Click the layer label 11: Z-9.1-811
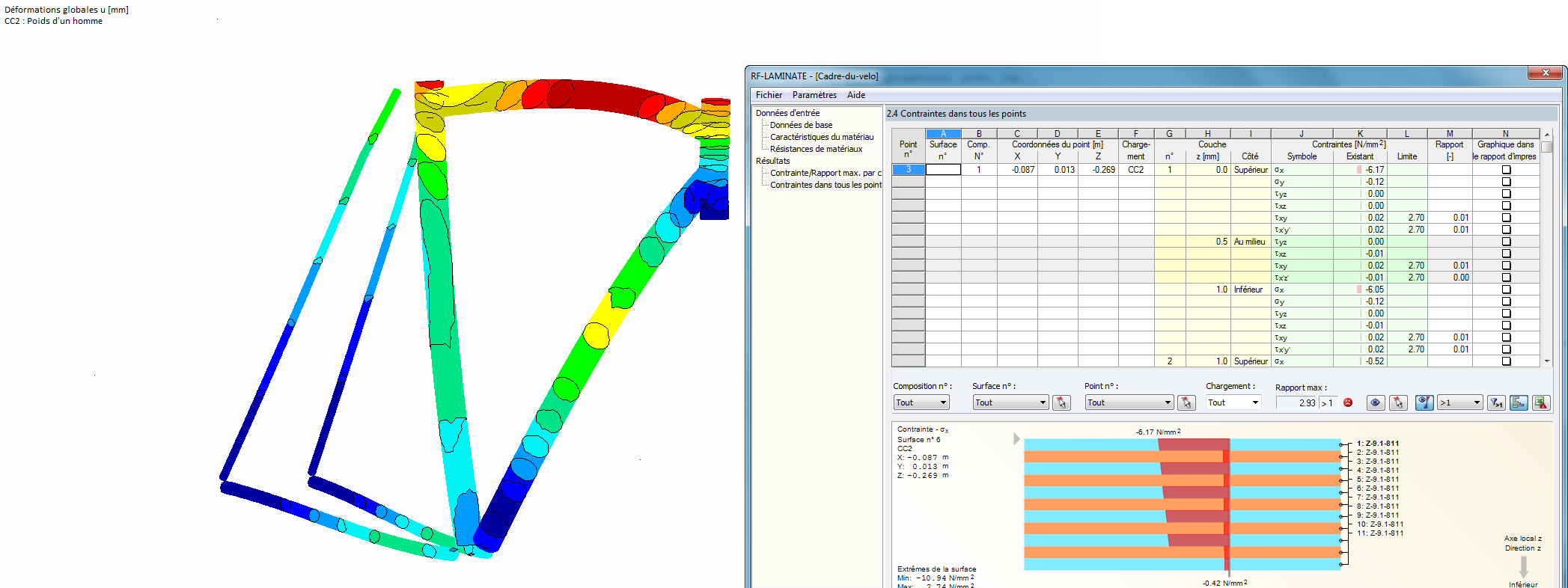This screenshot has height=588, width=1568. point(1380,533)
